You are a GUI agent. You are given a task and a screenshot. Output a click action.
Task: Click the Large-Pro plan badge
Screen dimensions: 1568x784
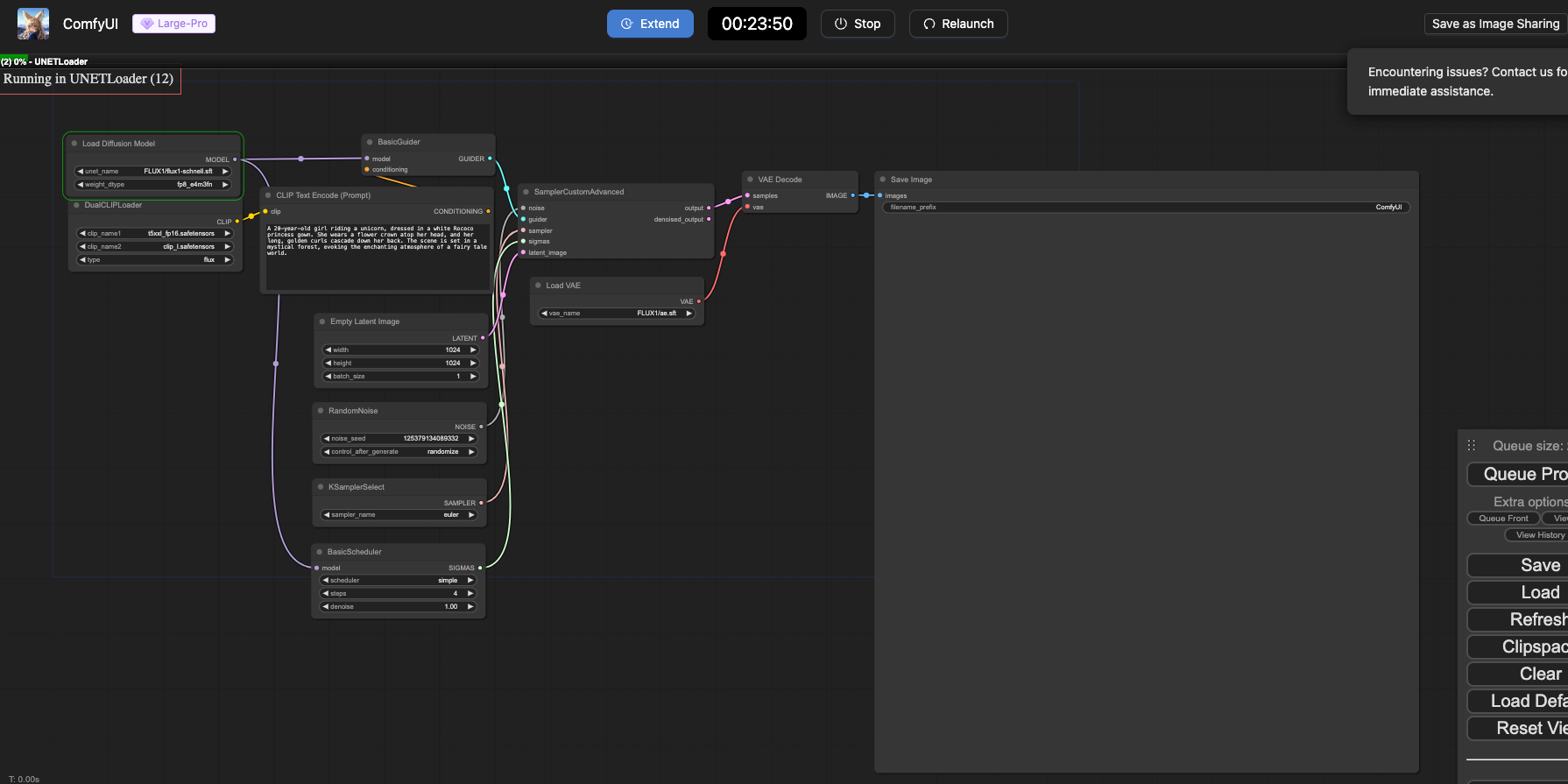[173, 24]
